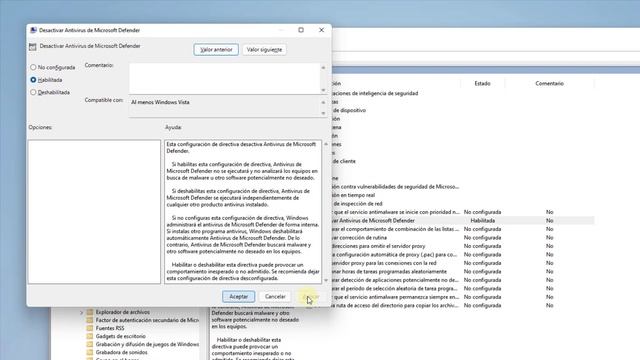Viewport: 640px width, 360px height.
Task: Select the No configurada radio button
Action: point(33,67)
